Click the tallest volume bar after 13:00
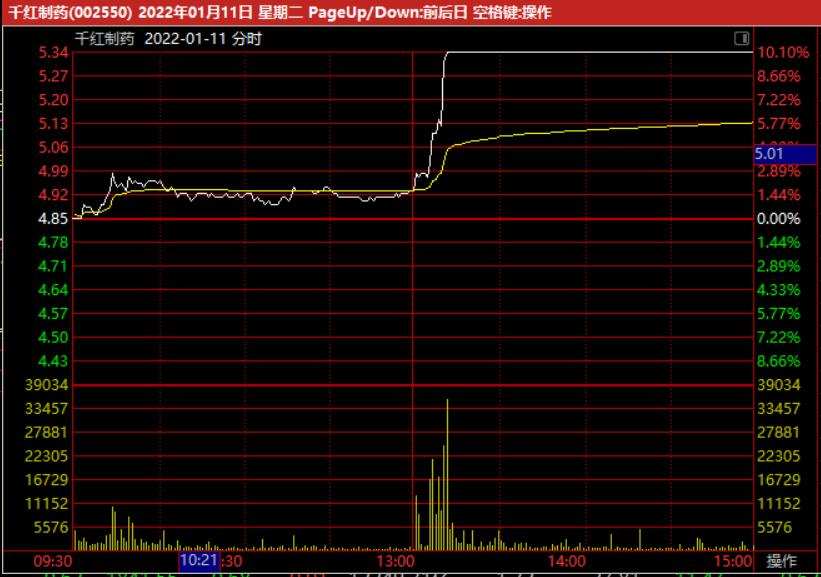 (x=447, y=474)
